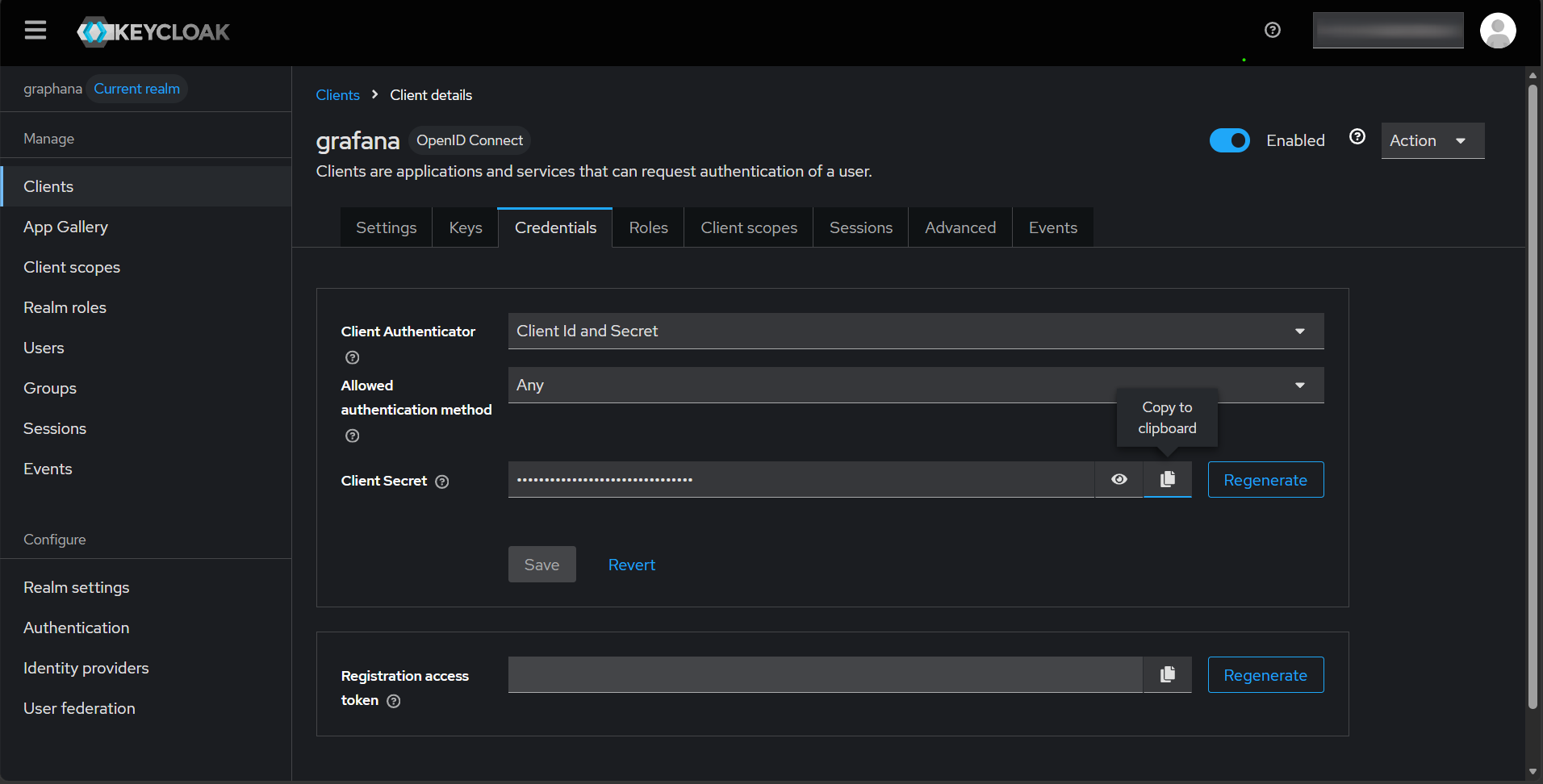Open the Action dropdown
The height and width of the screenshot is (784, 1543).
[1432, 140]
